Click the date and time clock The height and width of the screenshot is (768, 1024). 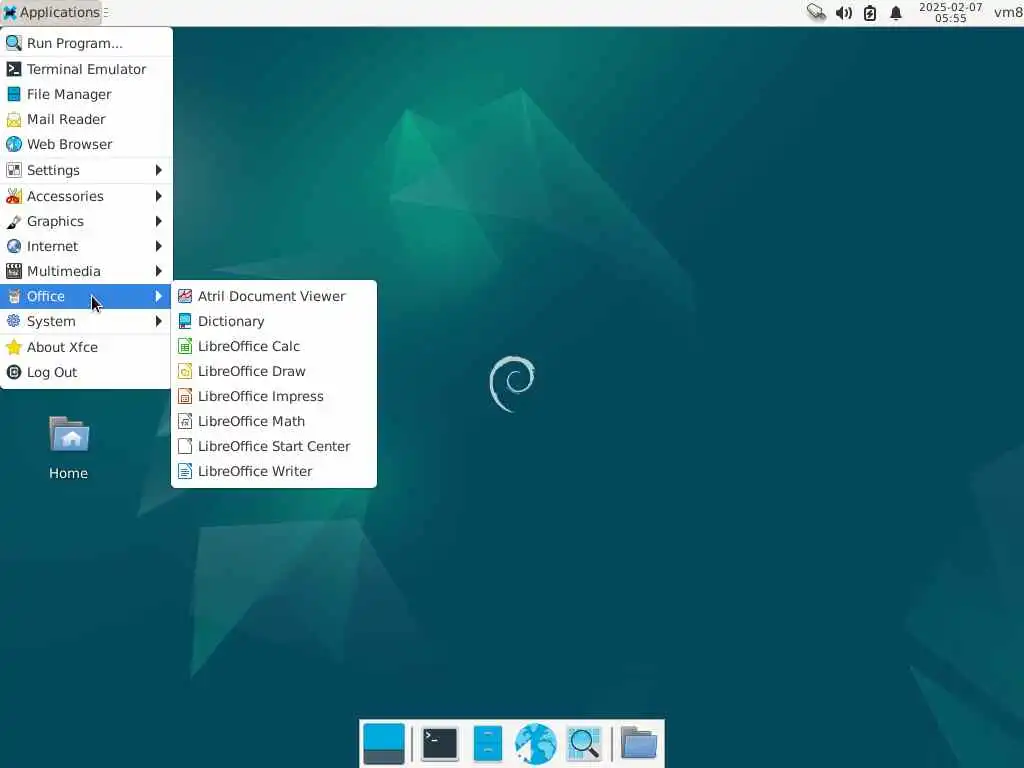tap(950, 12)
